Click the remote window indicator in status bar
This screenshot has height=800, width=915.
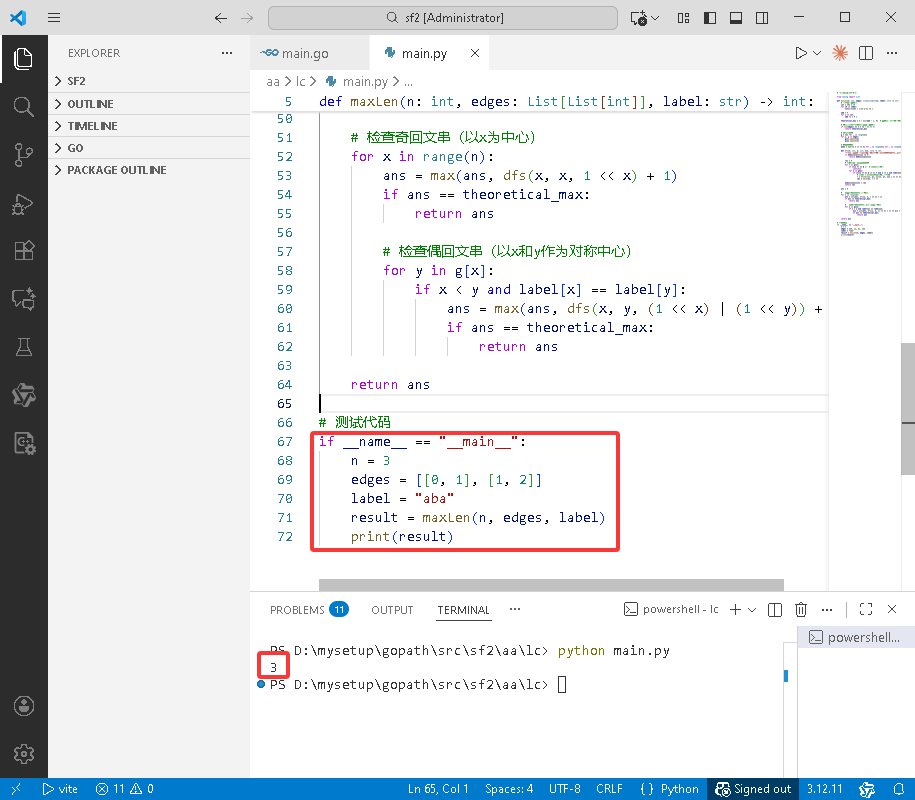click(x=16, y=789)
